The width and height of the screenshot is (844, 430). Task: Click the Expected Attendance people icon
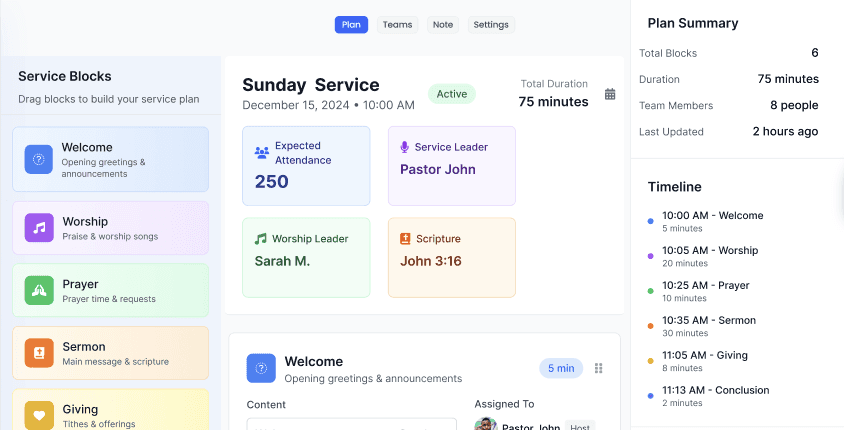262,153
